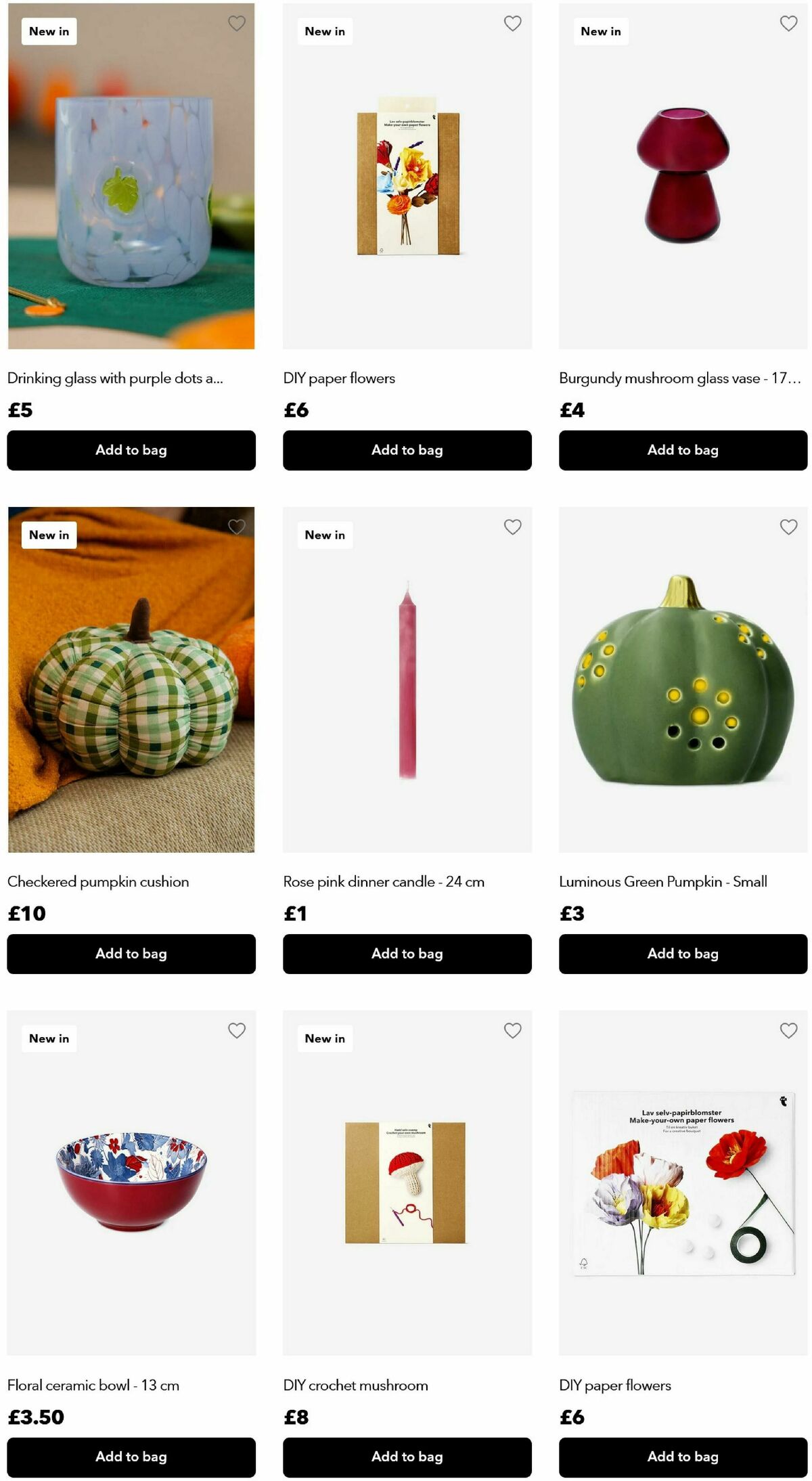Click the heart icon on Luminous Green Pumpkin

pyautogui.click(x=788, y=527)
